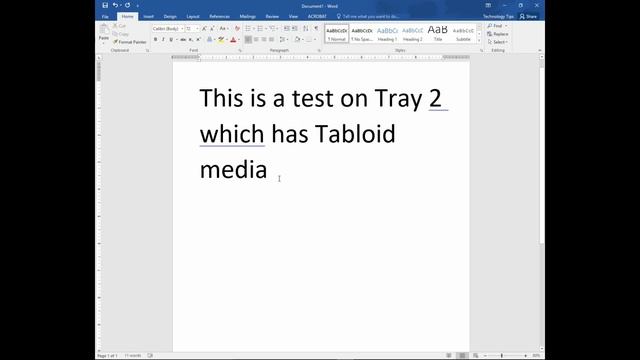The height and width of the screenshot is (360, 640).
Task: Start a bulleted list
Action: 248,29
